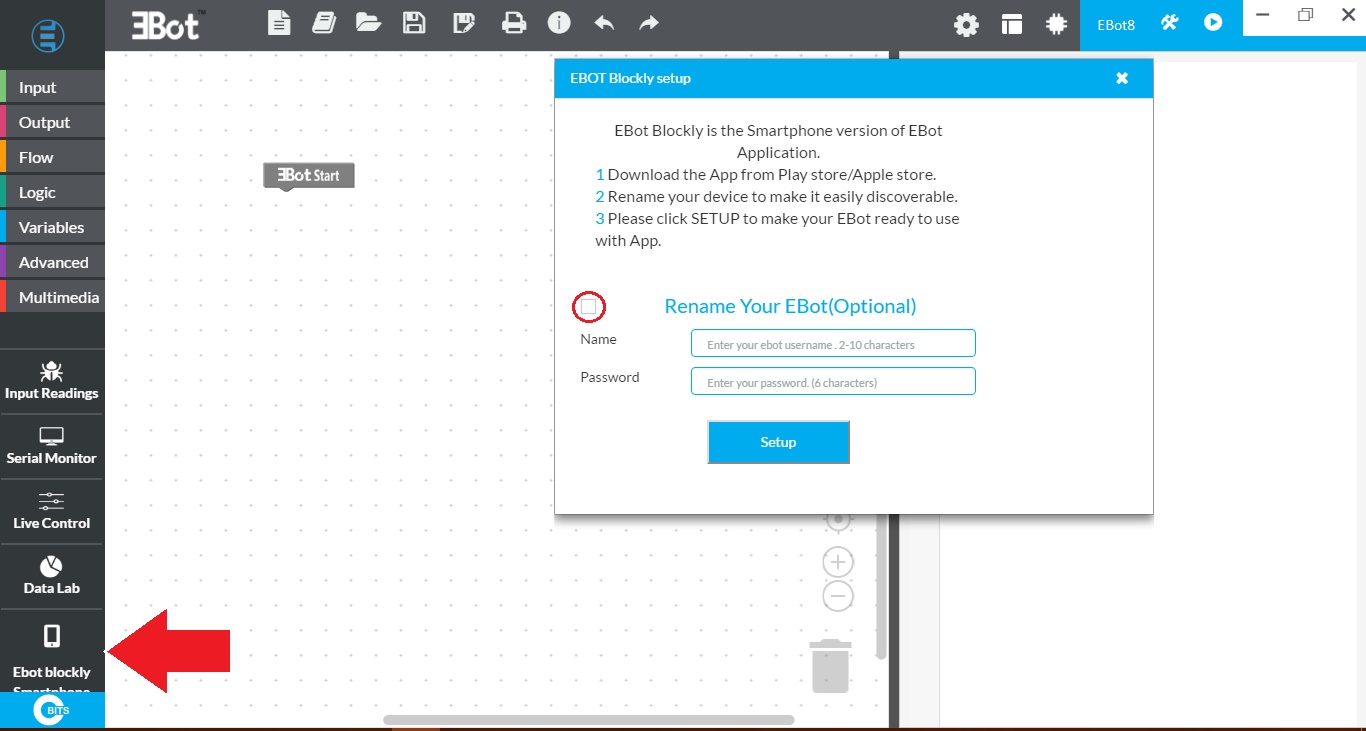Select the Variables block category
Screen dimensions: 1366x731
[x=52, y=227]
